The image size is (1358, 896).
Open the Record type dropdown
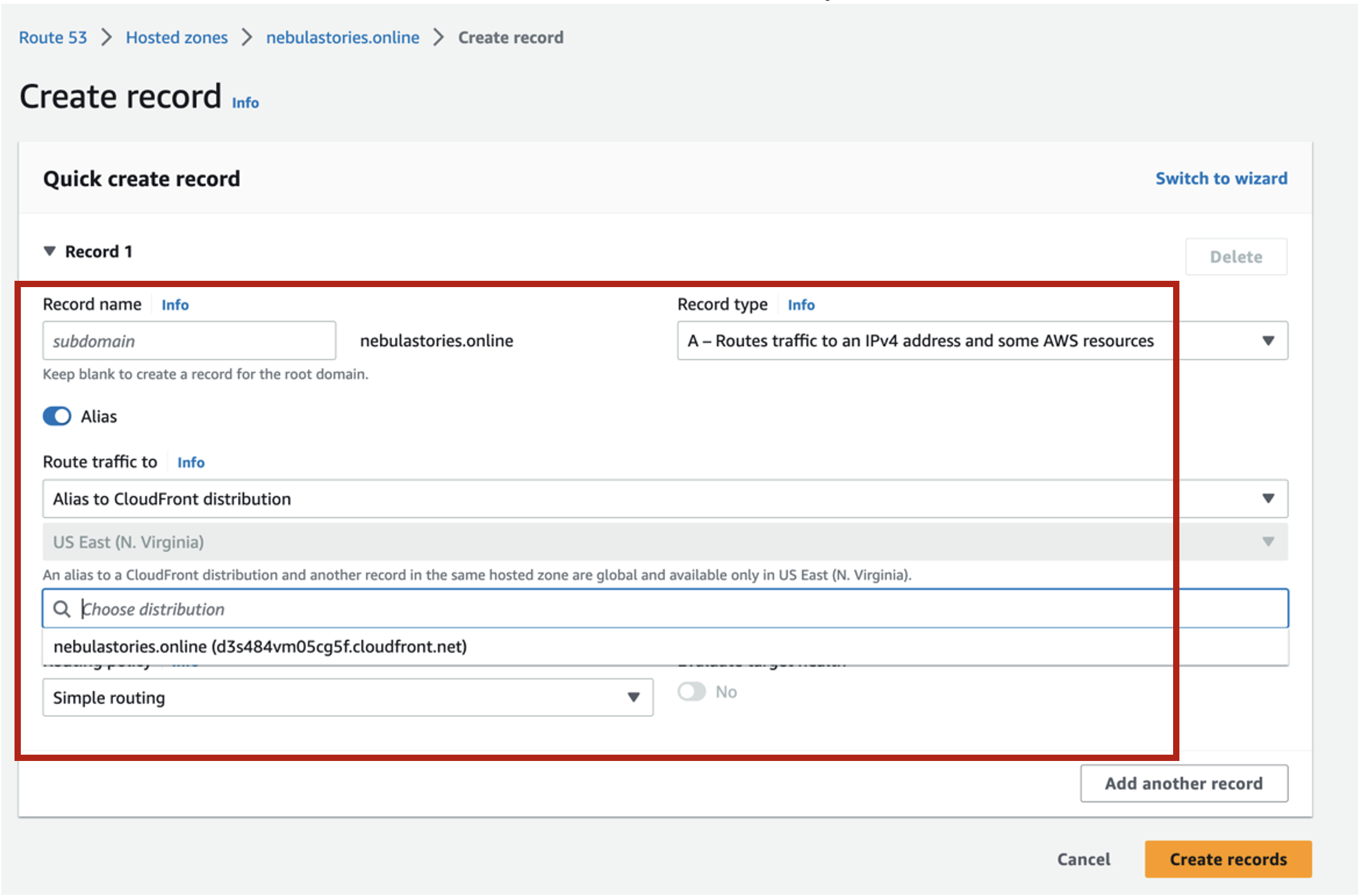pos(983,341)
